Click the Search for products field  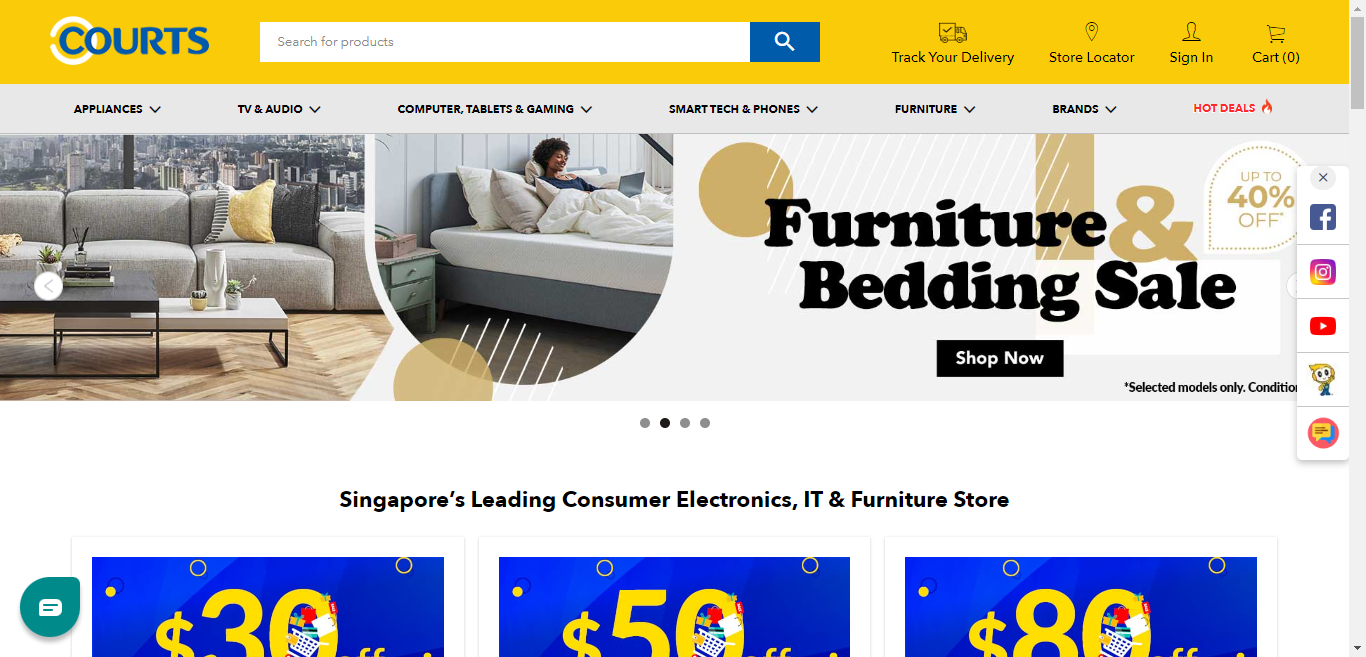[x=505, y=42]
